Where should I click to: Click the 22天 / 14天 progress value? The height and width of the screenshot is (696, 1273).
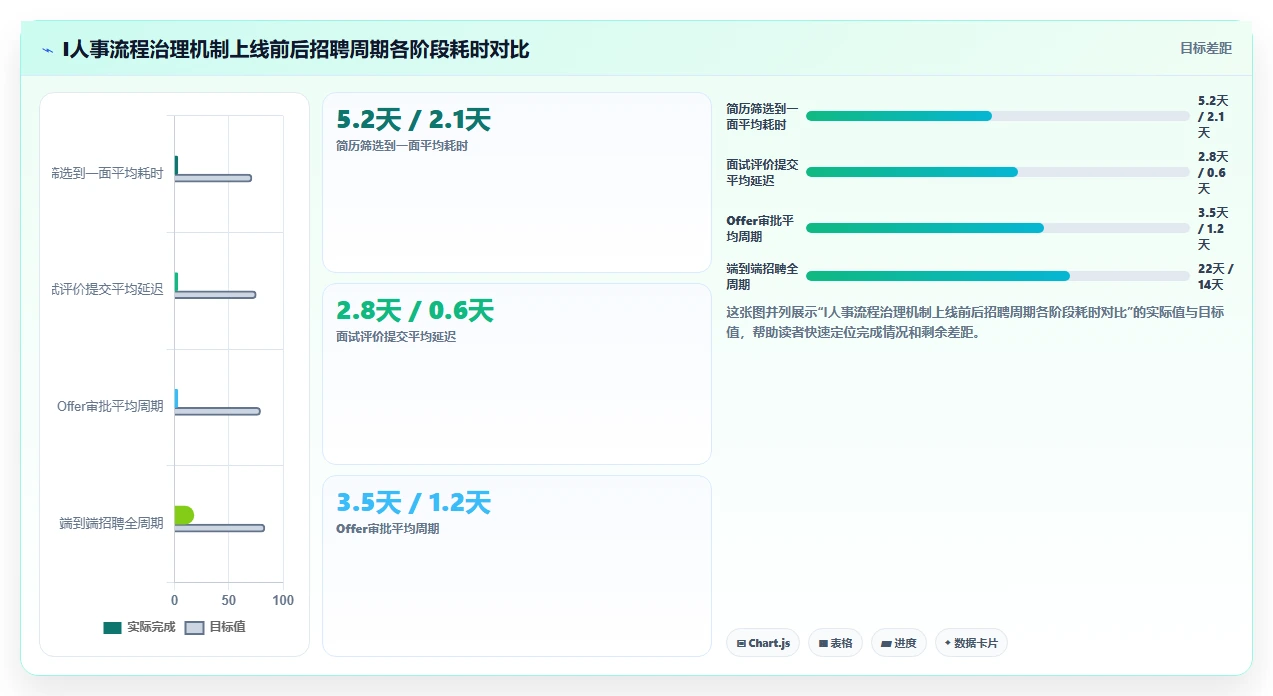[x=1216, y=277]
